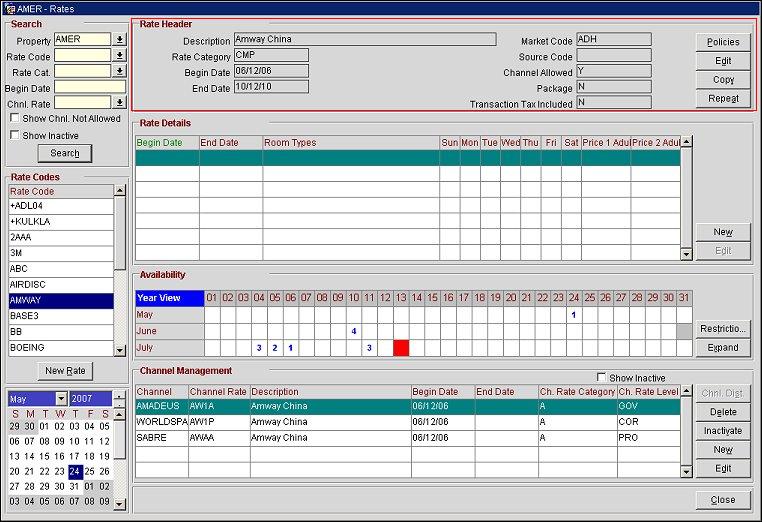762x522 pixels.
Task: Open the Restrictions button in Availability
Action: tap(723, 329)
